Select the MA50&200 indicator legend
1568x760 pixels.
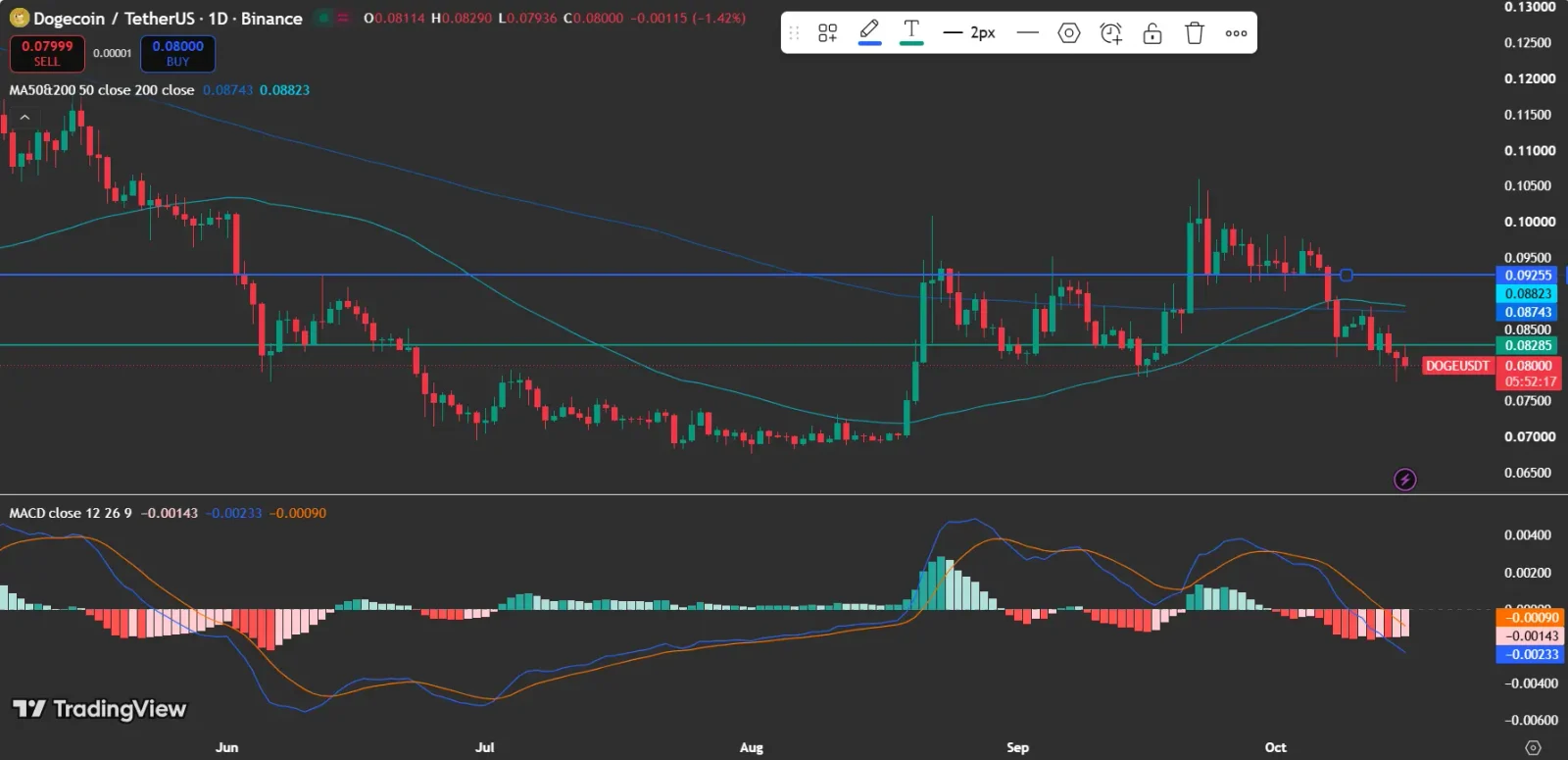(102, 90)
